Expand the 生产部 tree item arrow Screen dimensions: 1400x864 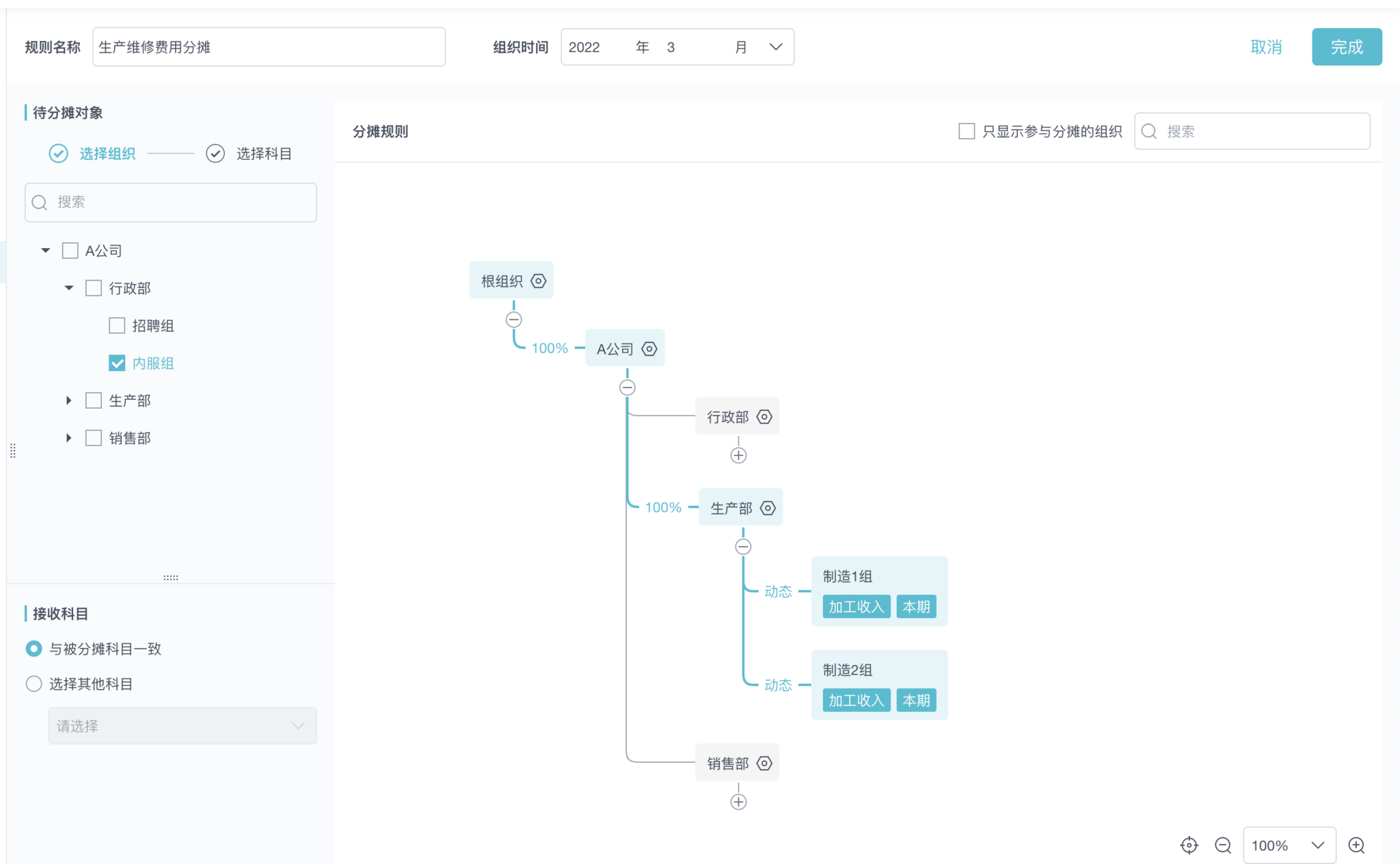point(68,401)
